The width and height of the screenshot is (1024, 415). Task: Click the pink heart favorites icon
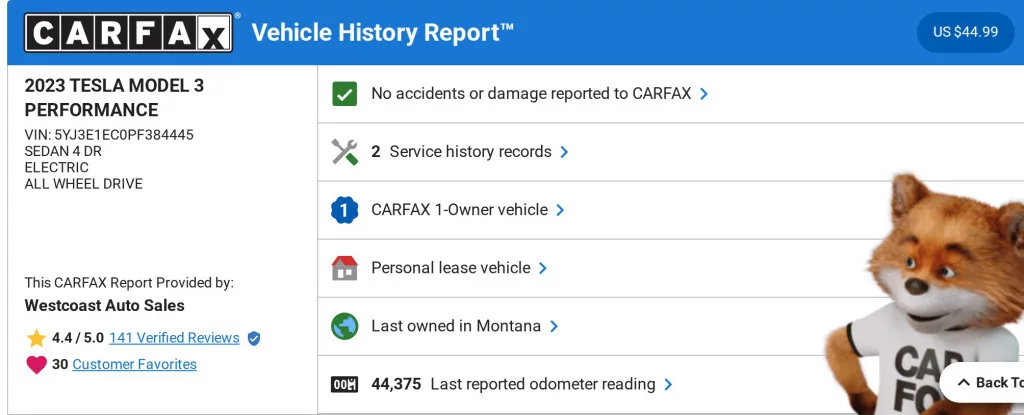[x=36, y=365]
